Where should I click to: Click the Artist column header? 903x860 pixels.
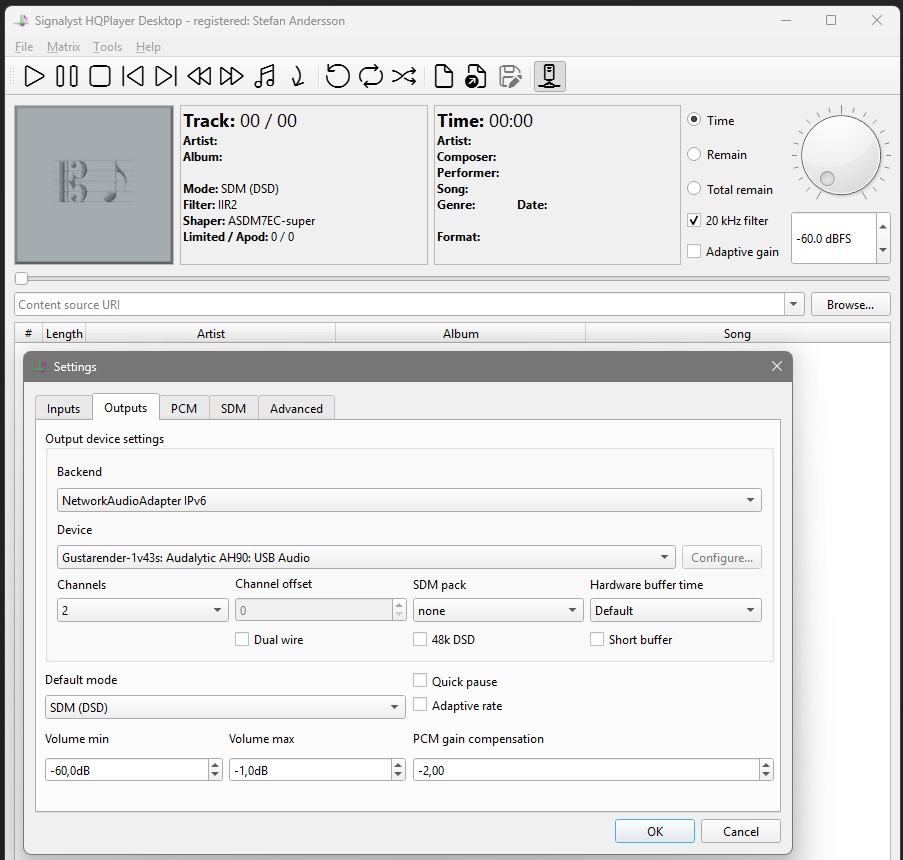211,334
